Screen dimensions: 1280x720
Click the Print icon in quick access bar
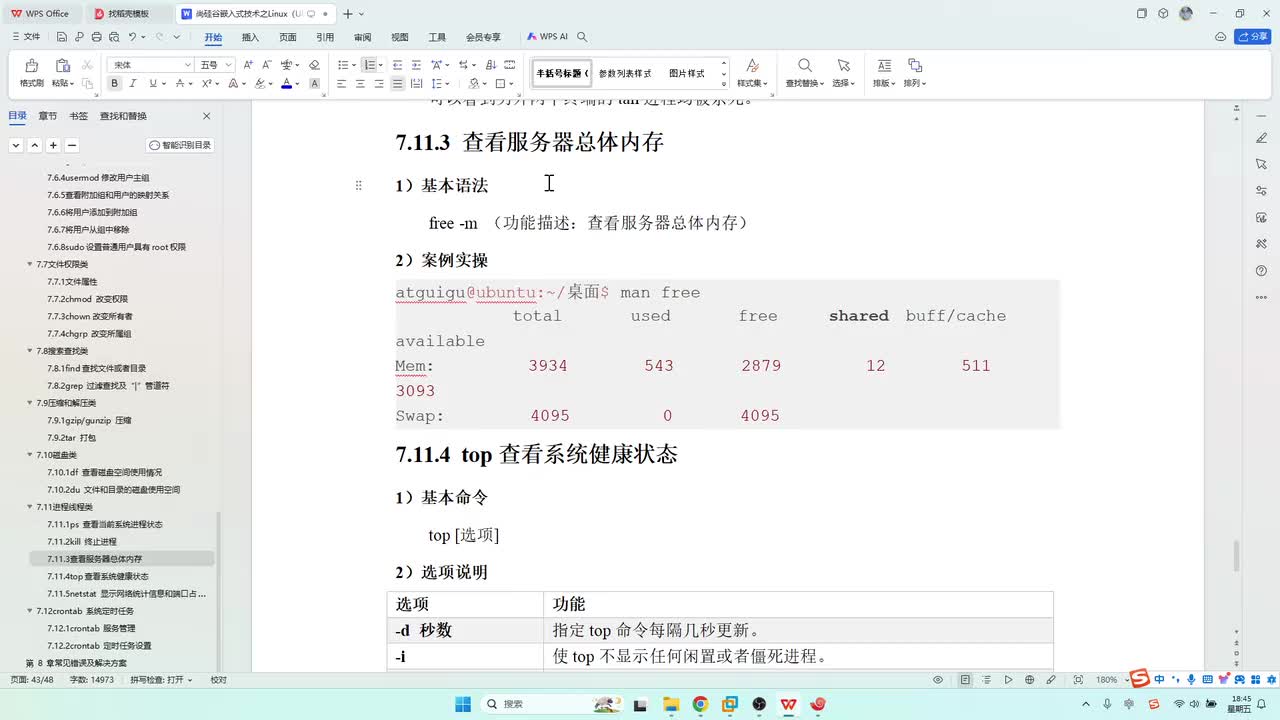click(x=96, y=37)
